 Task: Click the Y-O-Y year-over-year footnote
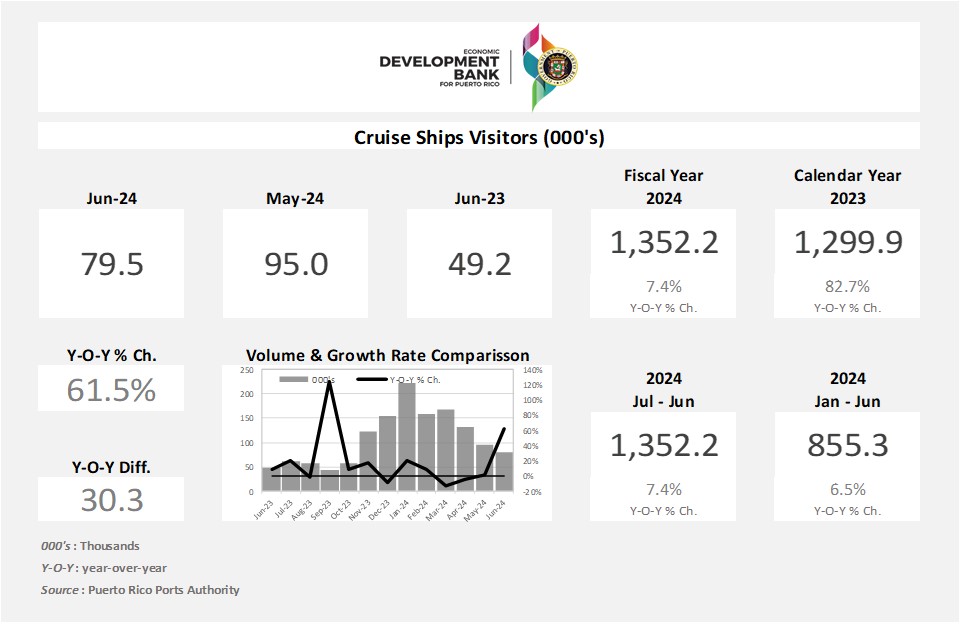(x=104, y=568)
